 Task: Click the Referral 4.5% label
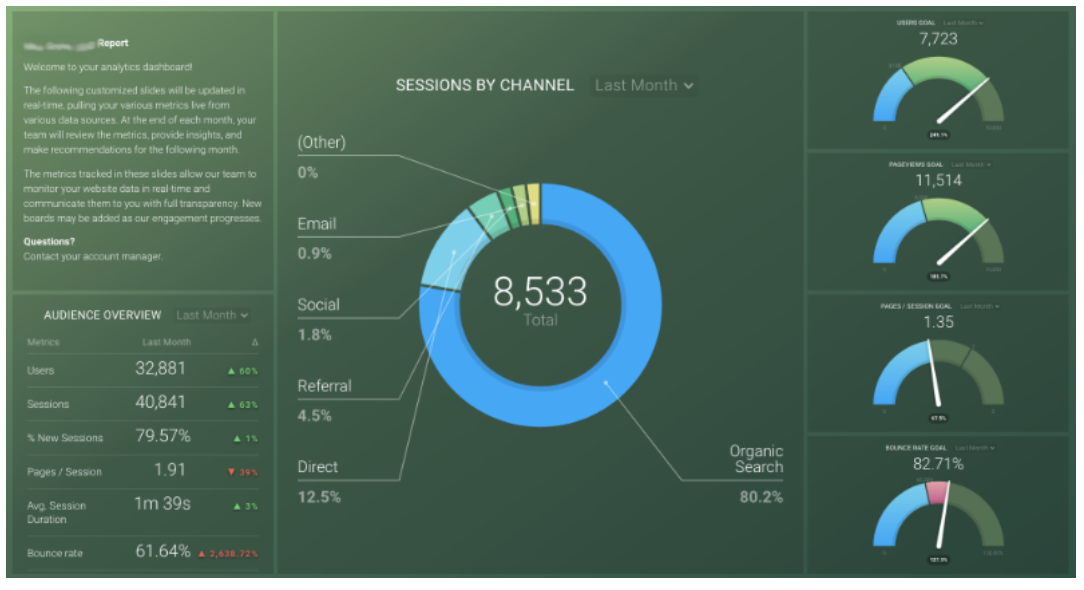[324, 400]
